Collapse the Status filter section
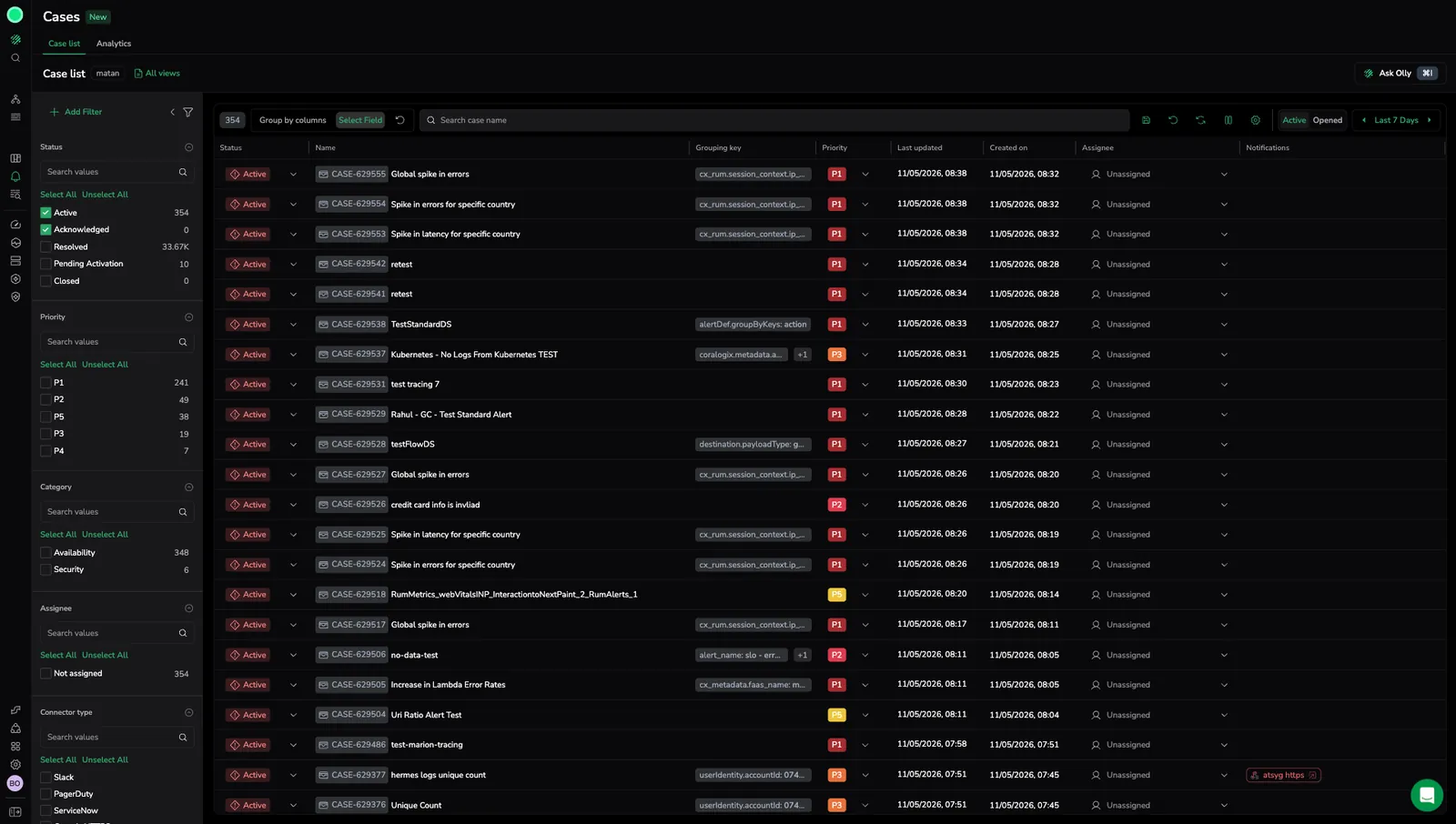The width and height of the screenshot is (1456, 824). click(x=188, y=147)
